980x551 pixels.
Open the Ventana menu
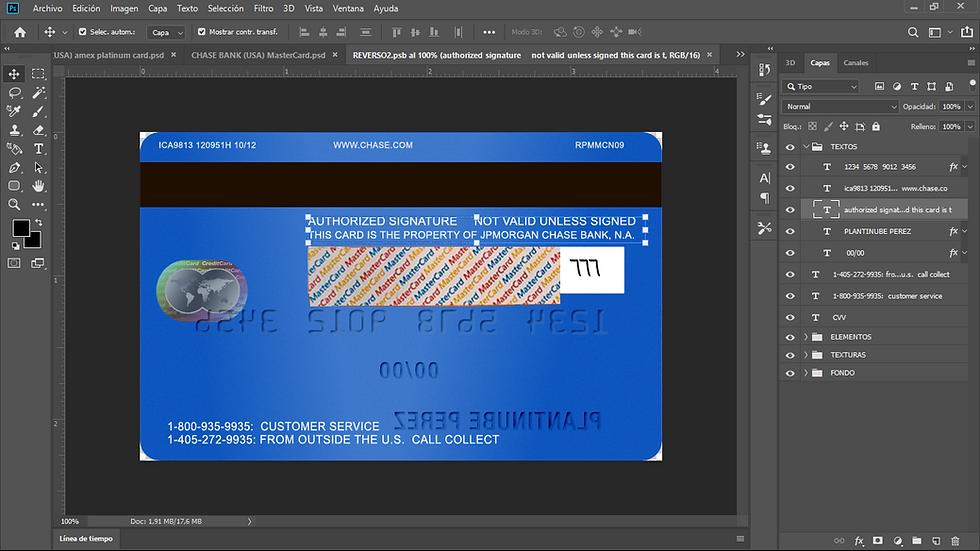click(348, 8)
